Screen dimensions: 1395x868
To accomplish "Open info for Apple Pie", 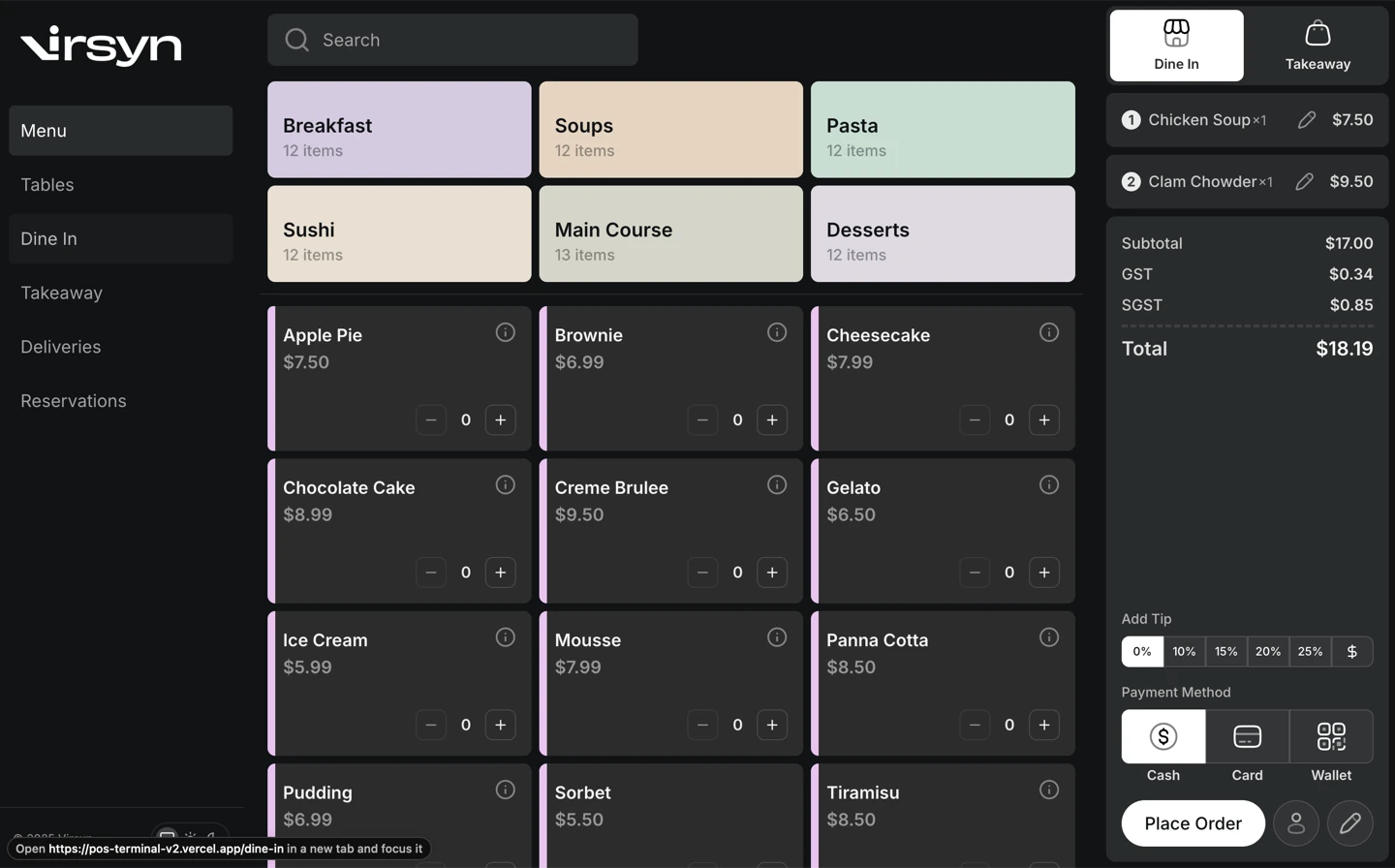I will pyautogui.click(x=506, y=332).
